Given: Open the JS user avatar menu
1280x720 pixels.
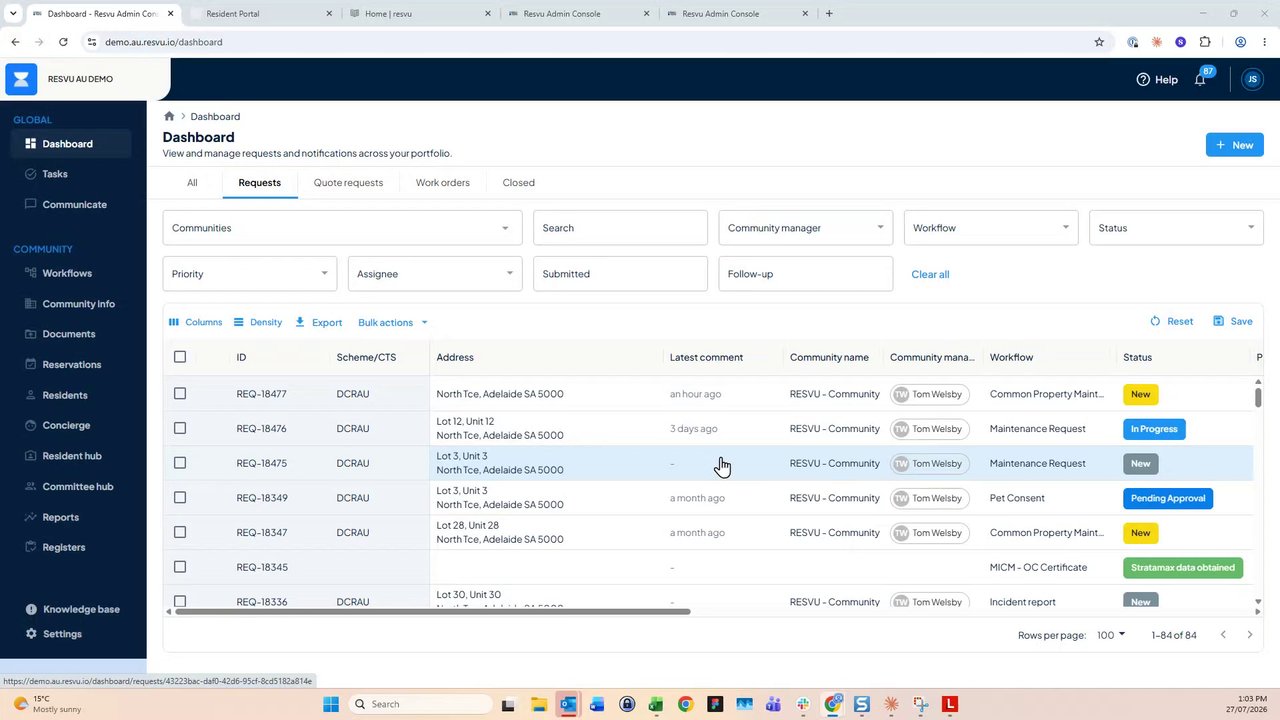Looking at the screenshot, I should point(1252,80).
